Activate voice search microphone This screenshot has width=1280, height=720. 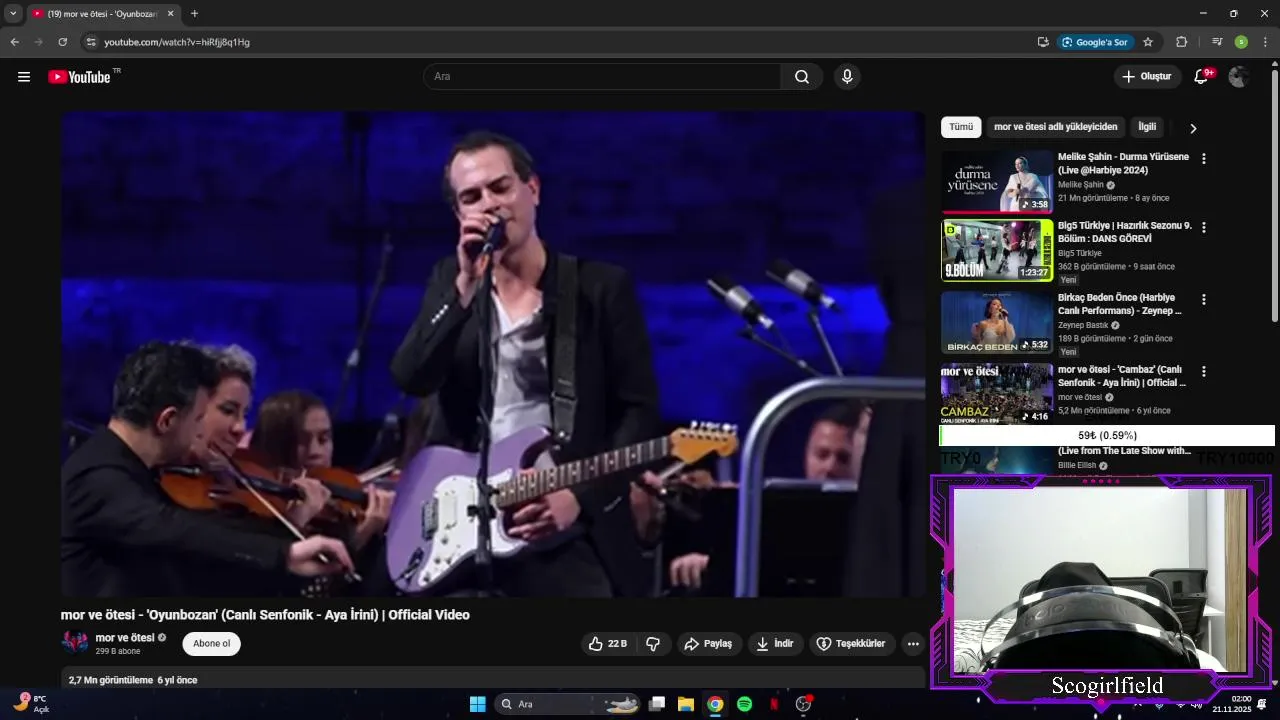point(847,77)
